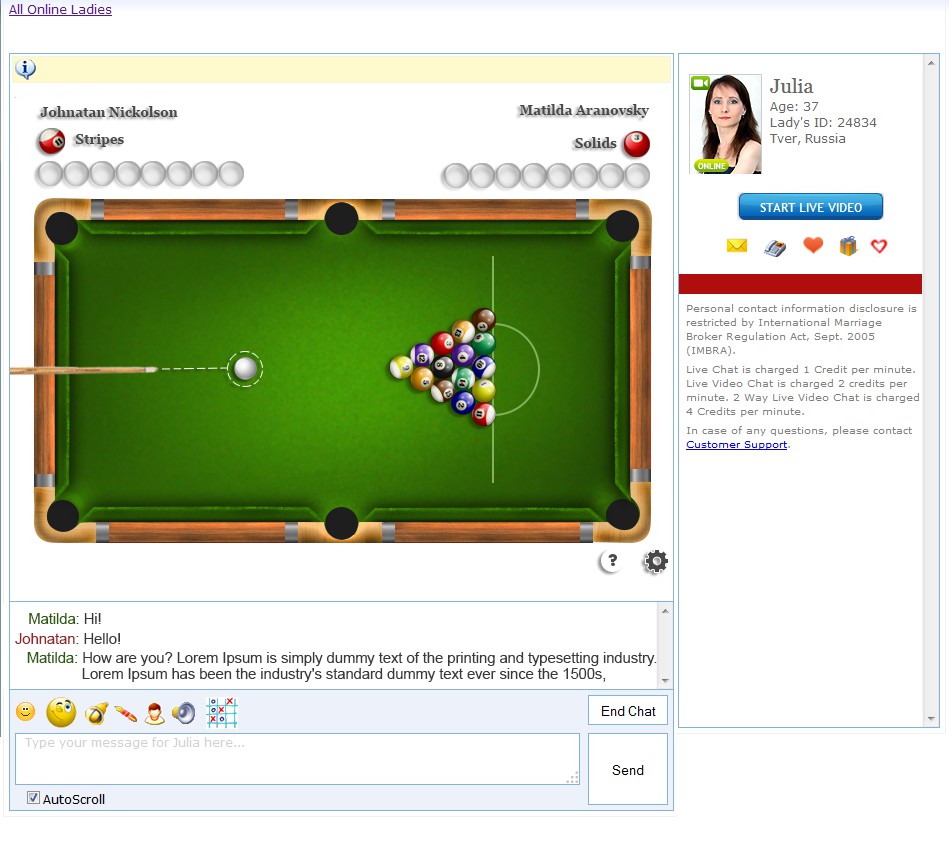Click the chat log scroll down arrow
The width and height of the screenshot is (949, 850).
point(665,681)
